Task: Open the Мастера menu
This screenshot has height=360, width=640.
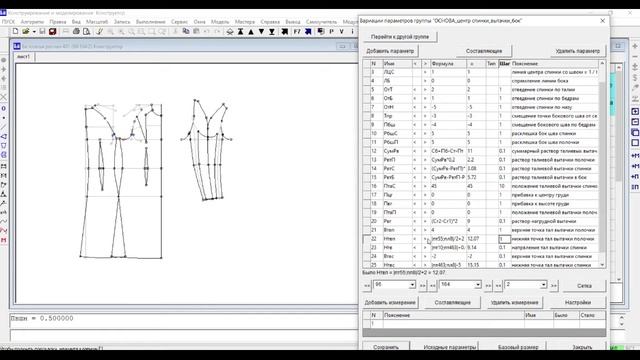Action: (x=245, y=22)
